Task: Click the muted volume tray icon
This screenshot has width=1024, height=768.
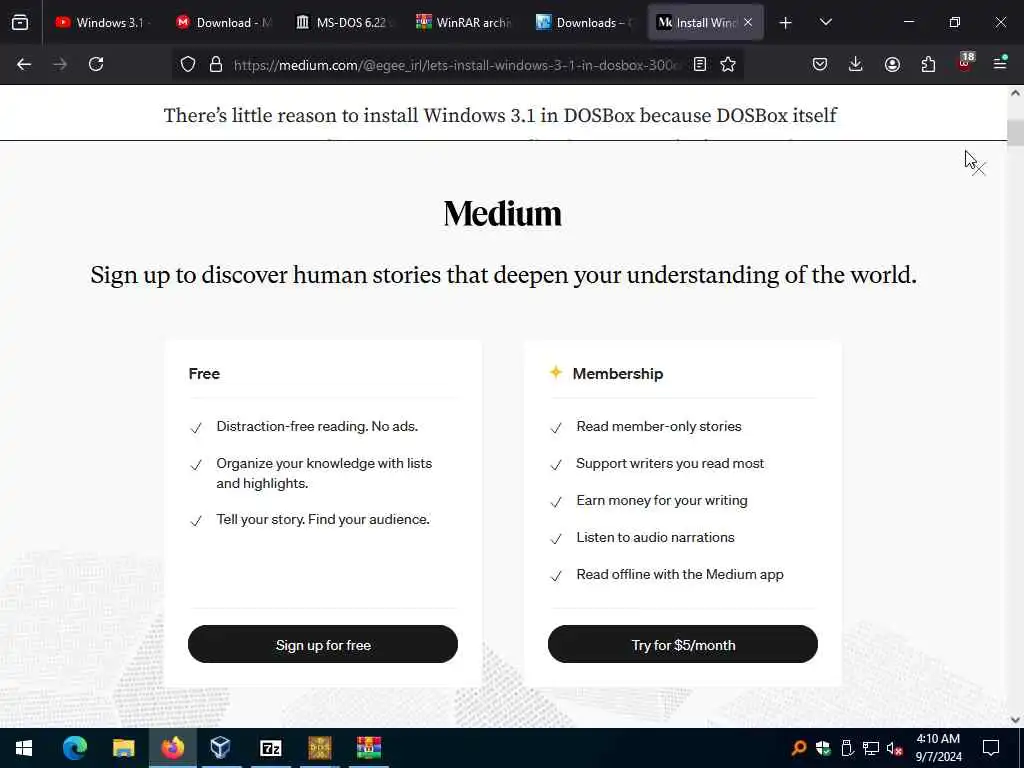Action: click(895, 748)
